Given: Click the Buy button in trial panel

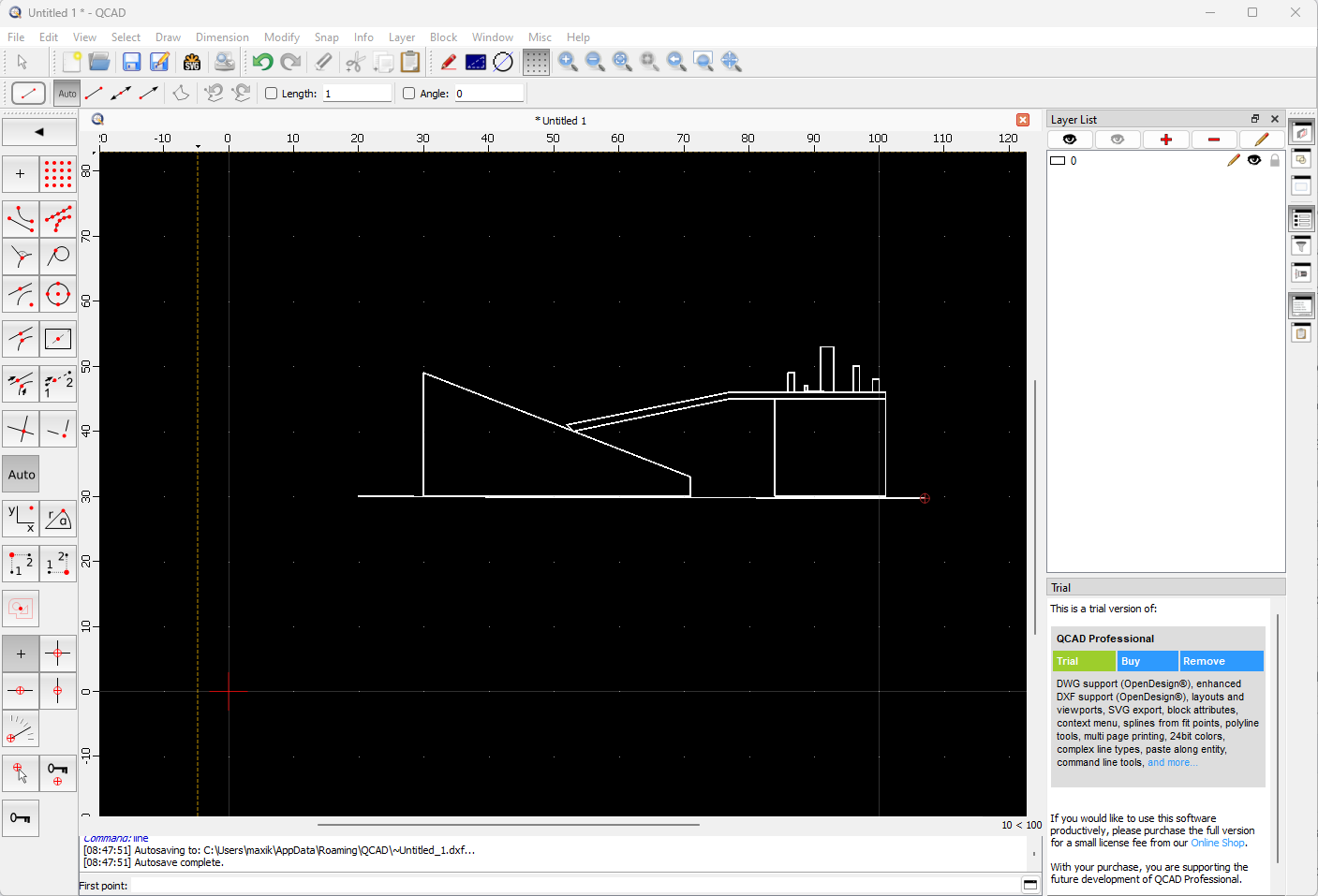Looking at the screenshot, I should coord(1148,661).
